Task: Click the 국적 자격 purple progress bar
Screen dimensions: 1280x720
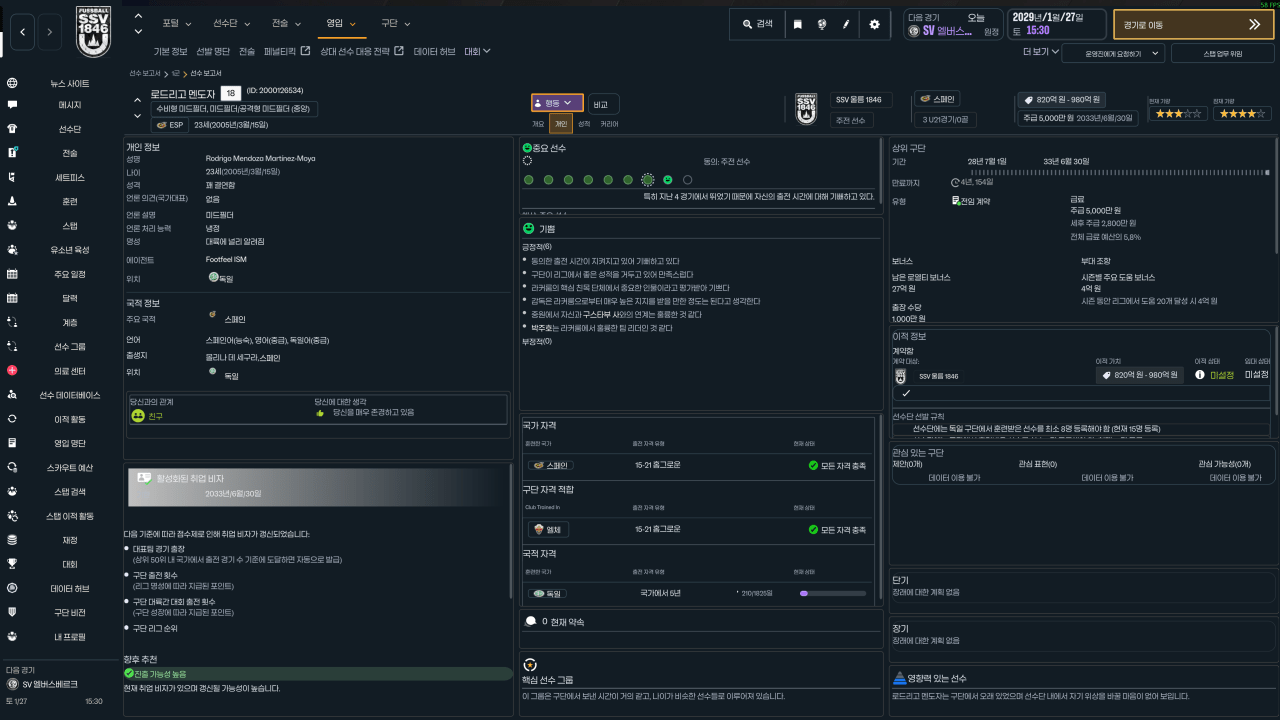Action: pyautogui.click(x=832, y=593)
